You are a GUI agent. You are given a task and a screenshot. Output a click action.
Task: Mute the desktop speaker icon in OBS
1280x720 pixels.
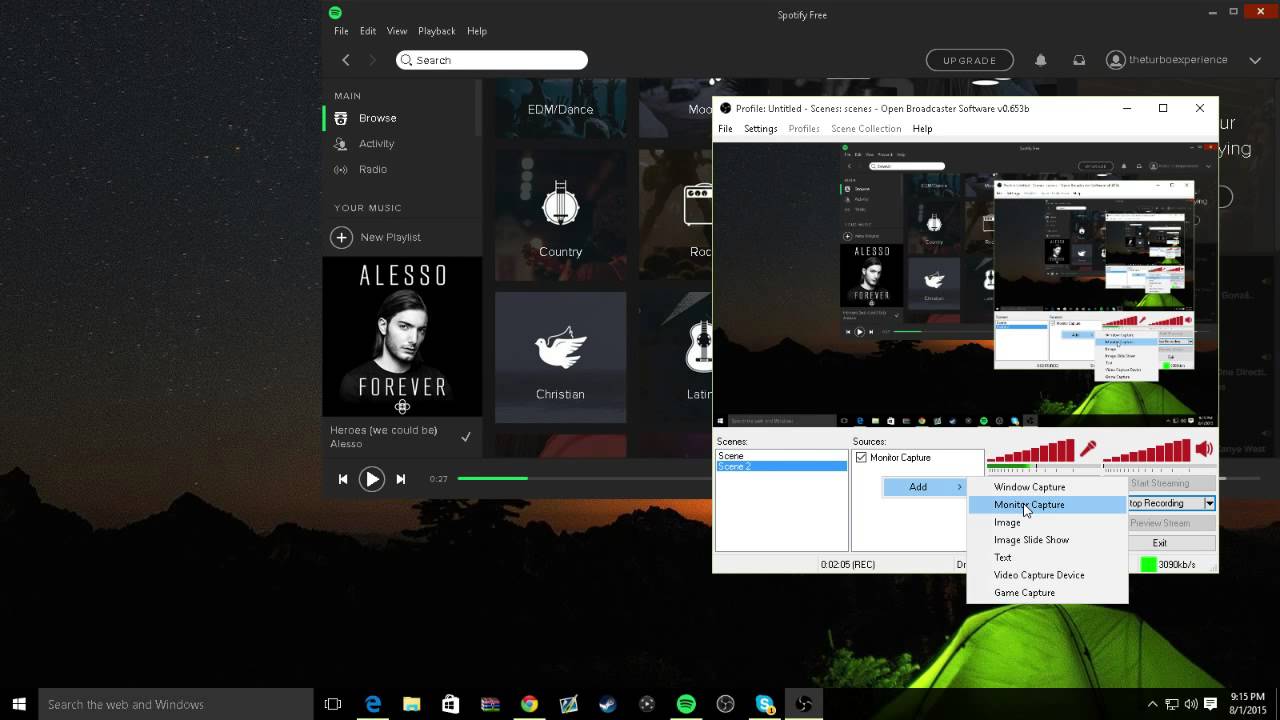point(1205,449)
